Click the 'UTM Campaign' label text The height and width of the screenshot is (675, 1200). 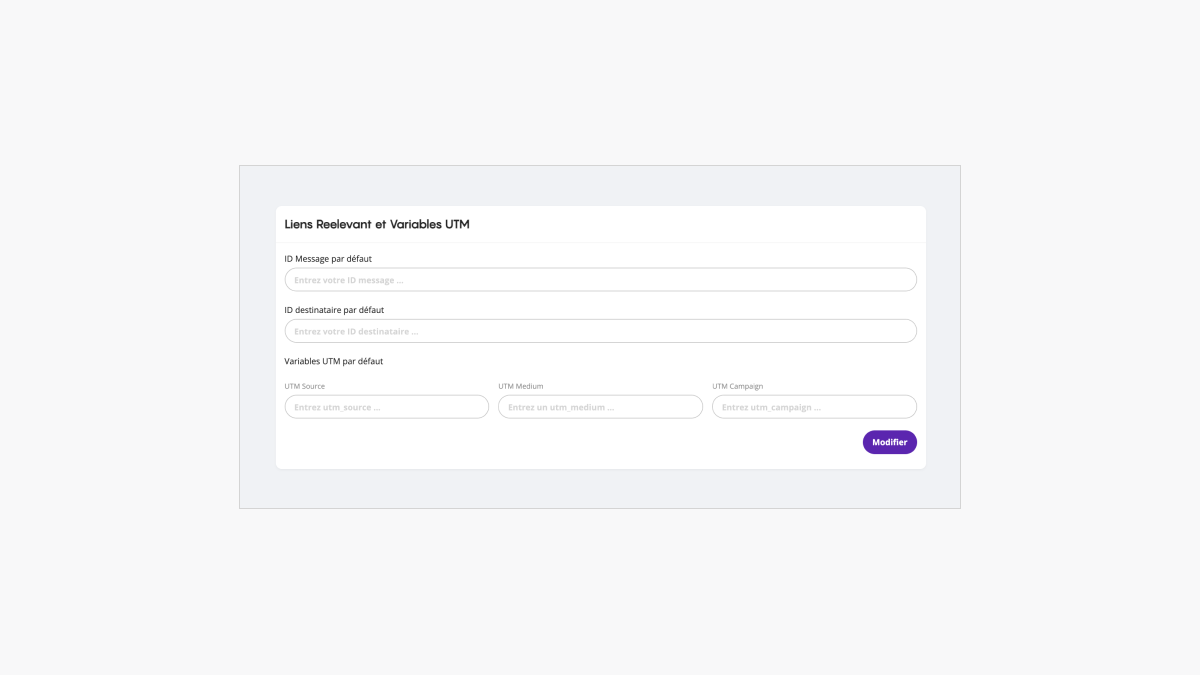click(x=737, y=386)
